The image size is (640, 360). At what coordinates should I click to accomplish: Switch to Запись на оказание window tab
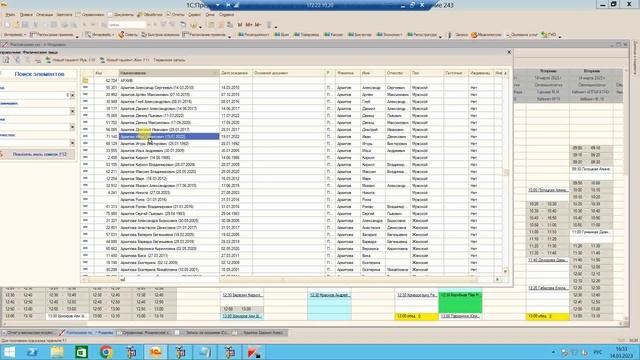click(x=203, y=333)
